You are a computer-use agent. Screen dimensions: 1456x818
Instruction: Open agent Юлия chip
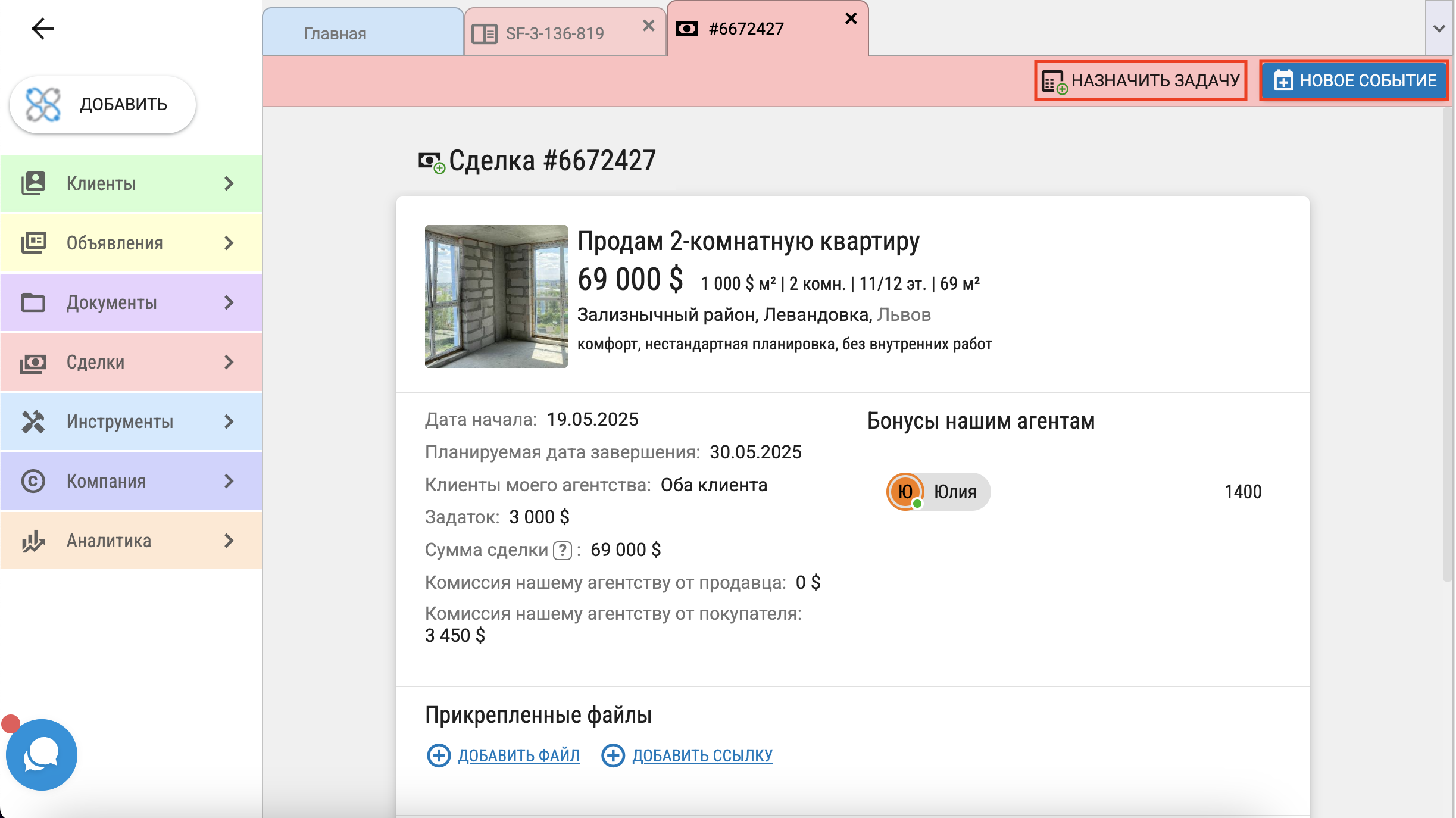click(x=938, y=492)
